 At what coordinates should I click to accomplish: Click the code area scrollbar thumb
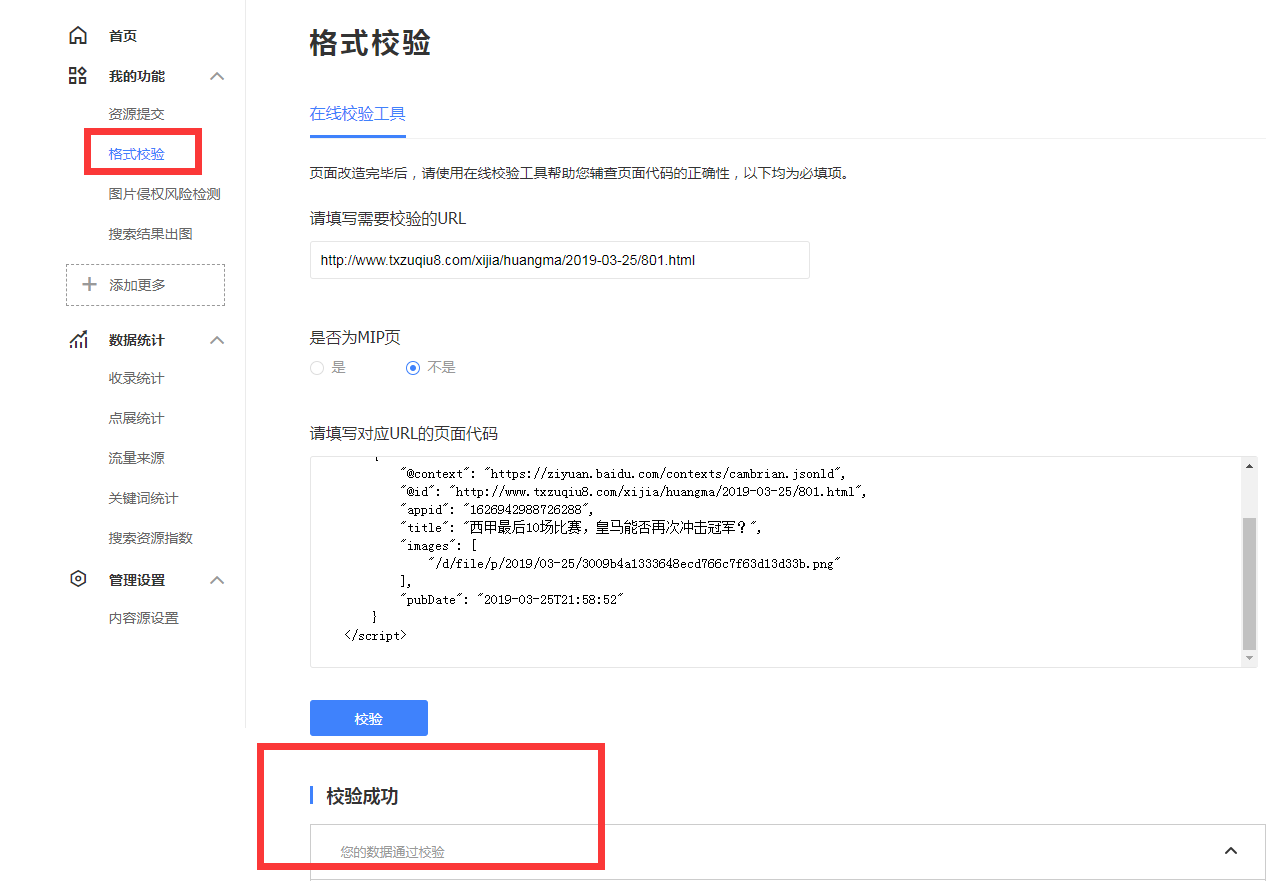(x=1249, y=583)
